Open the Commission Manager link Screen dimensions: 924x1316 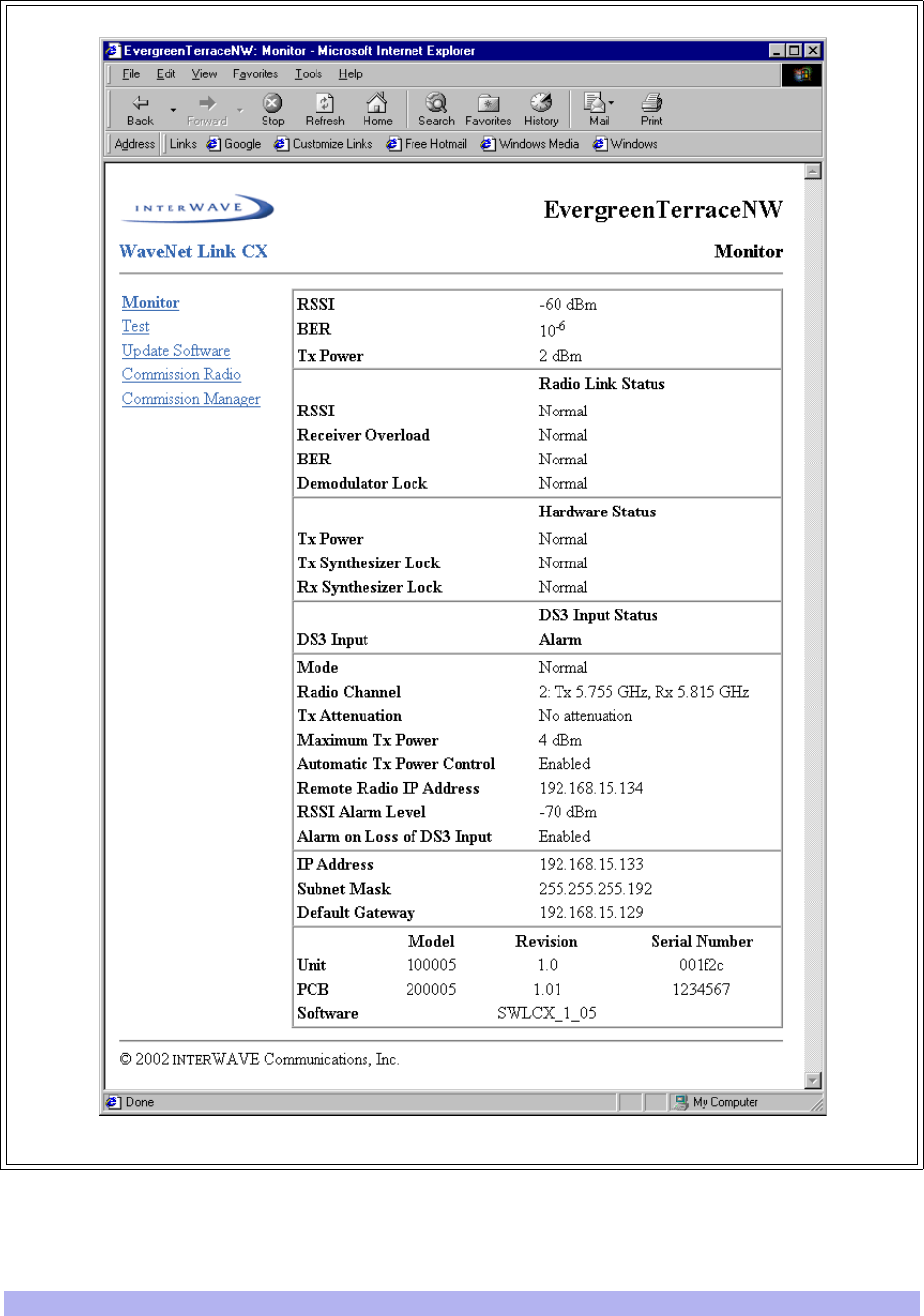(191, 399)
